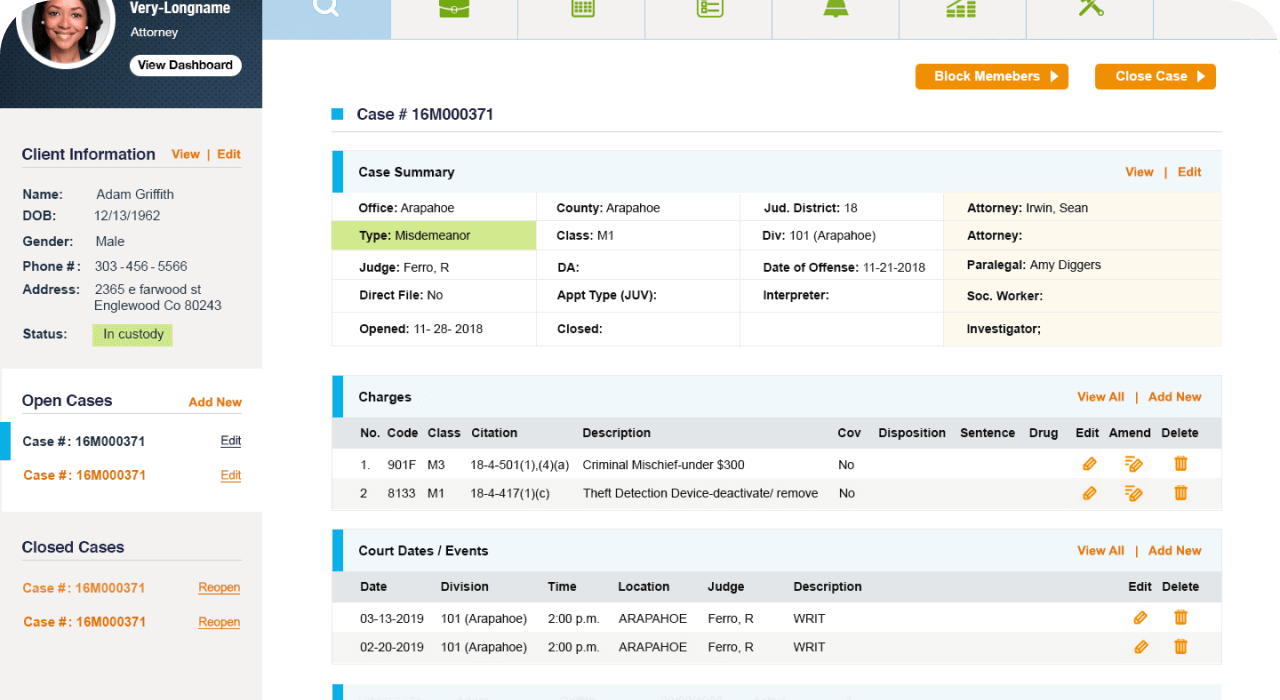The width and height of the screenshot is (1280, 700).
Task: Open the chart/statistics icon in top bar
Action: pyautogui.click(x=962, y=12)
